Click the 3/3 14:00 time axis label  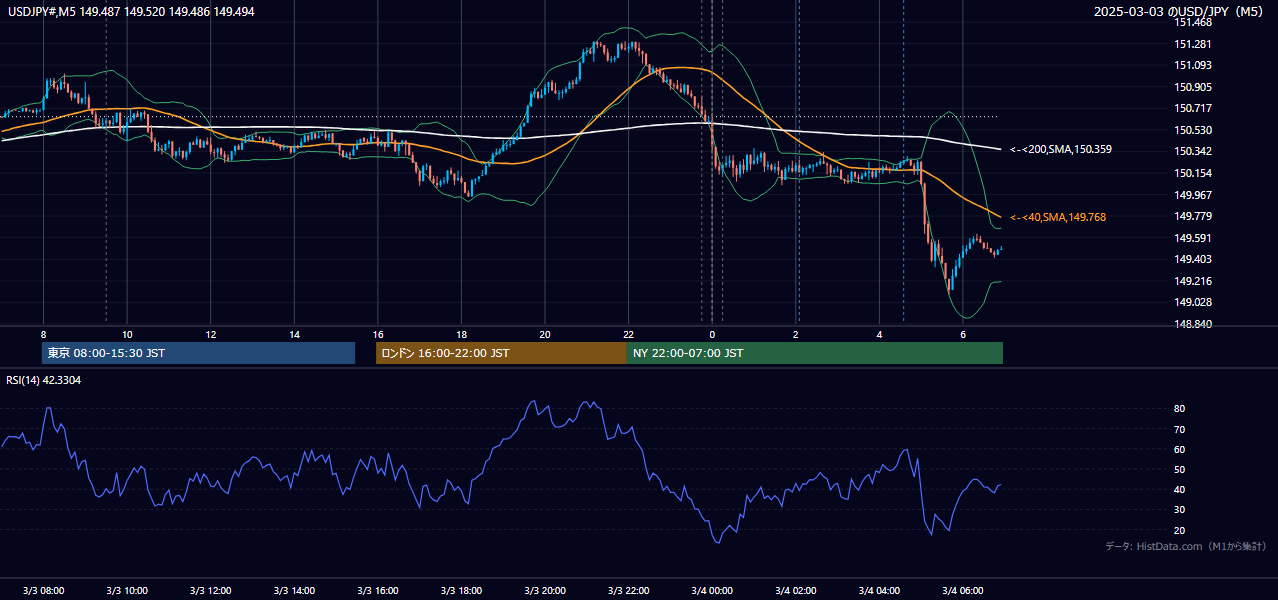[x=294, y=591]
